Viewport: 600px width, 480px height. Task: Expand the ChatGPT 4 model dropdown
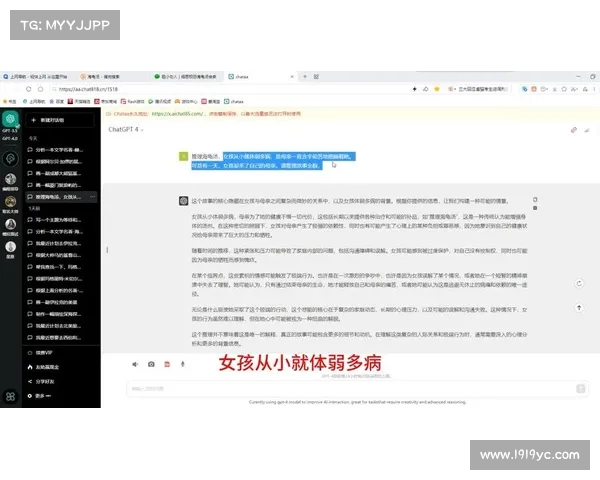pos(126,129)
